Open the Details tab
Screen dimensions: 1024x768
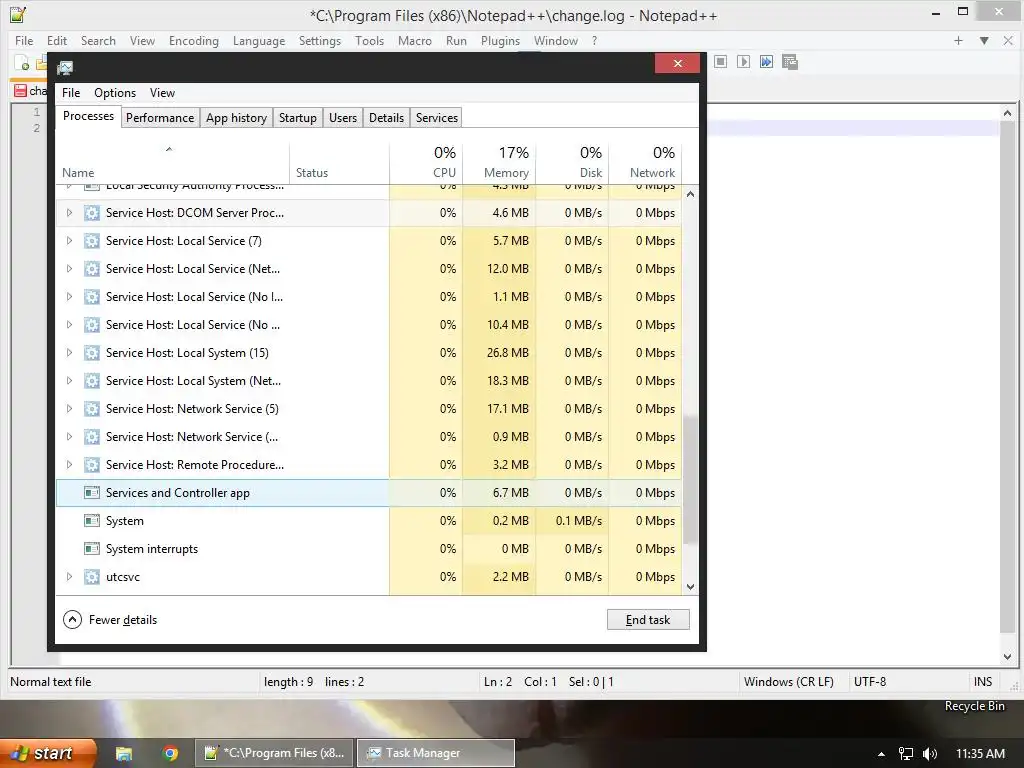pyautogui.click(x=386, y=118)
